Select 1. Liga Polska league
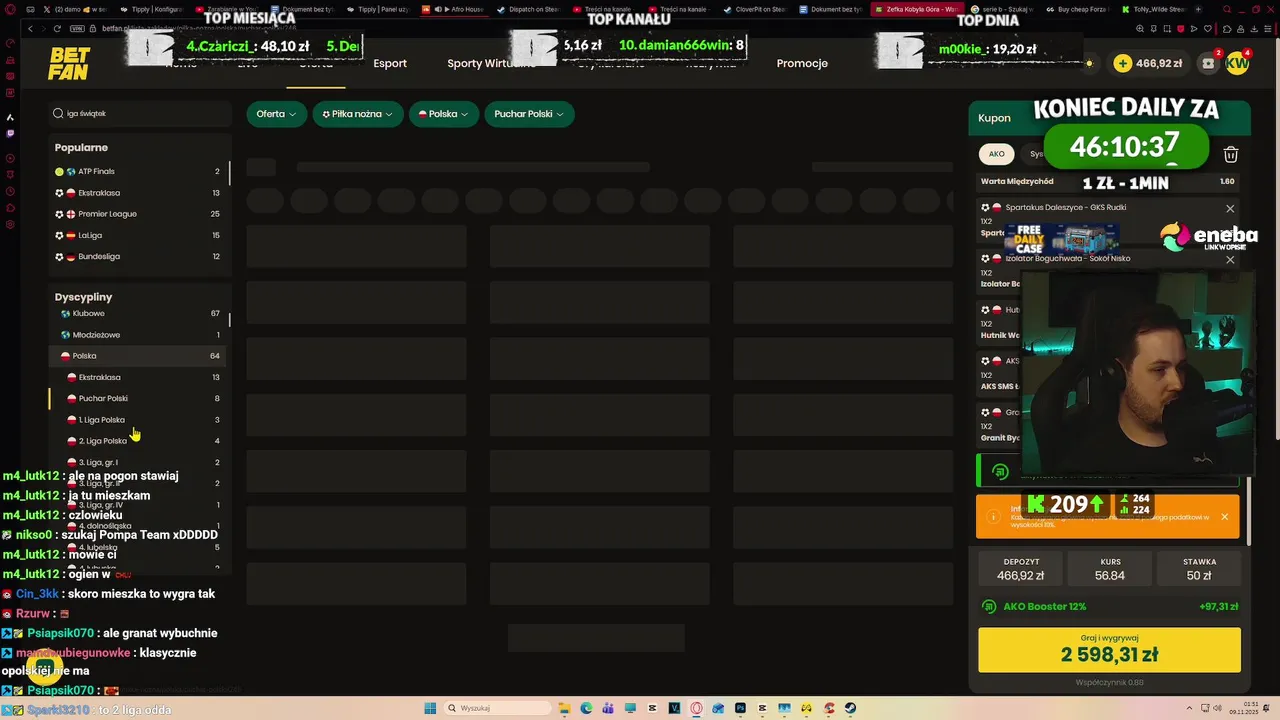 [x=138, y=420]
